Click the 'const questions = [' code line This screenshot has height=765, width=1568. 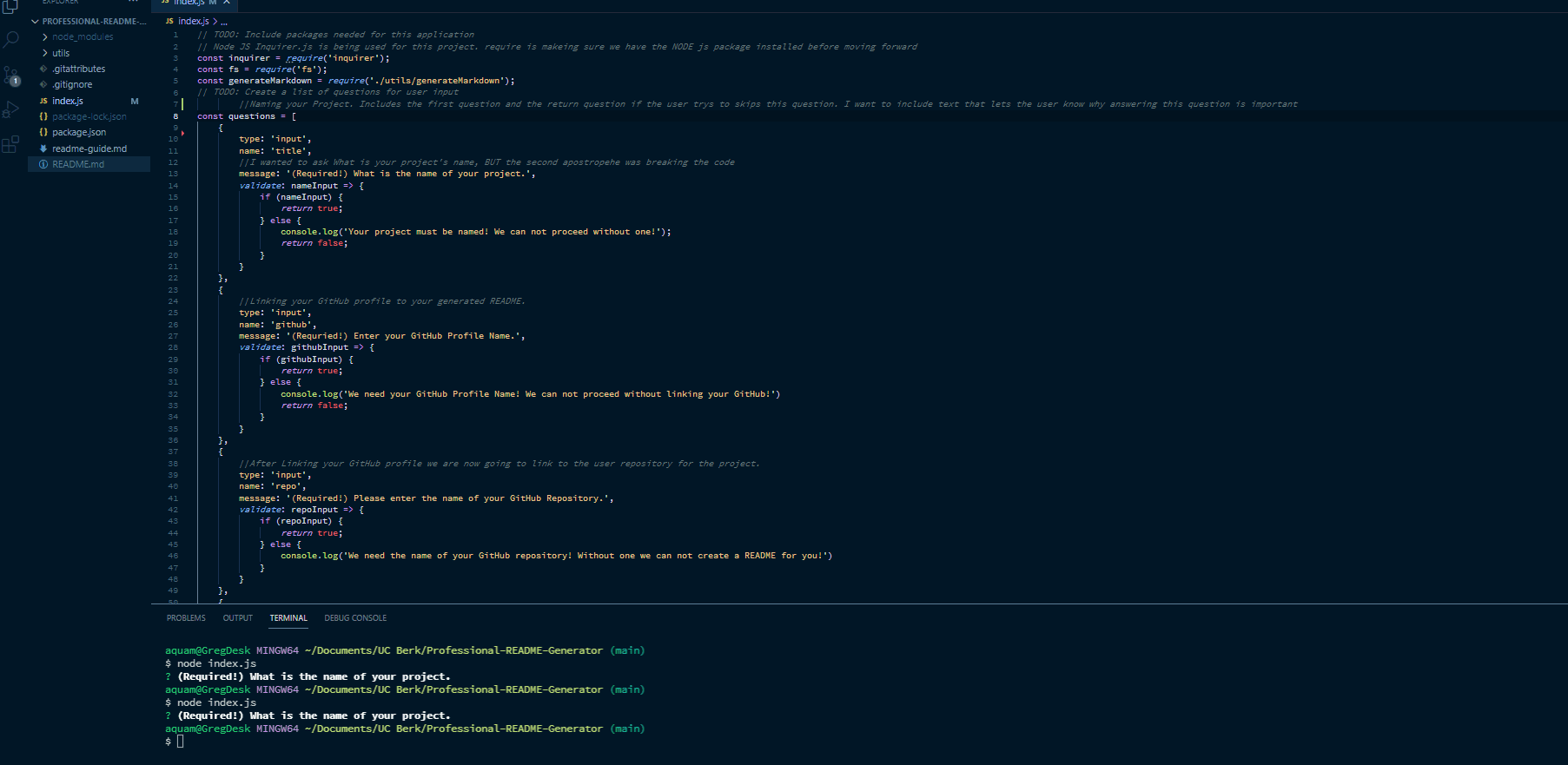point(247,116)
